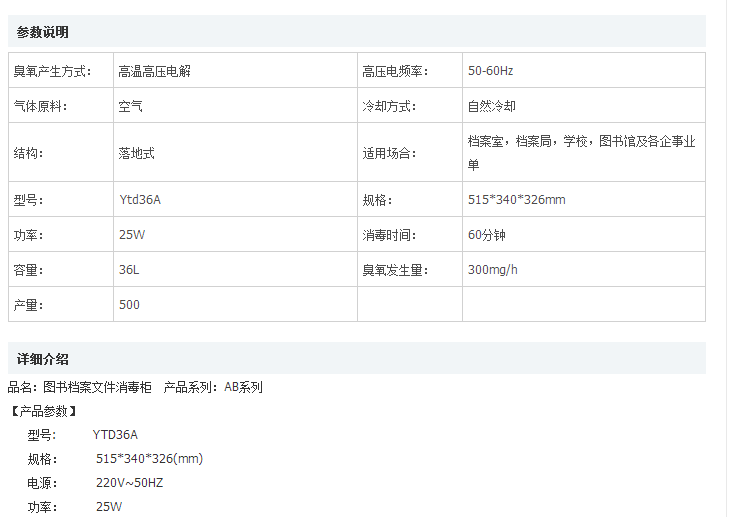Select the 高温高压电解 table cell
The height and width of the screenshot is (517, 741).
click(x=154, y=71)
